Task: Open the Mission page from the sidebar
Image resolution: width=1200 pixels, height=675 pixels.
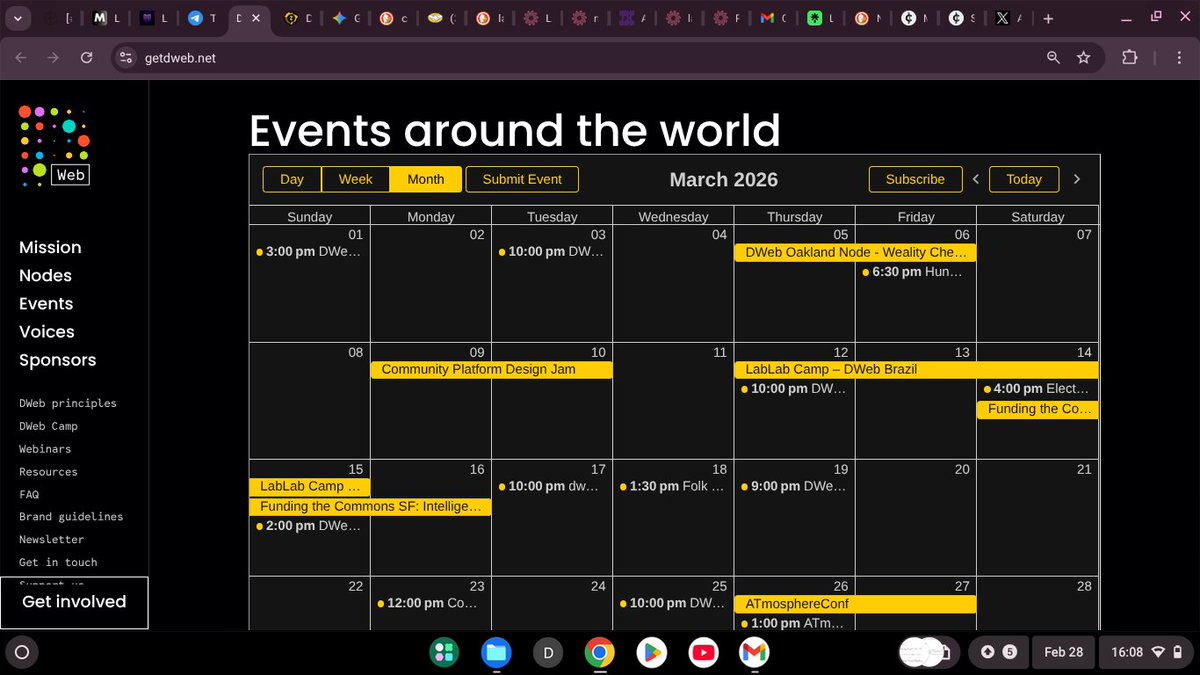Action: coord(50,247)
